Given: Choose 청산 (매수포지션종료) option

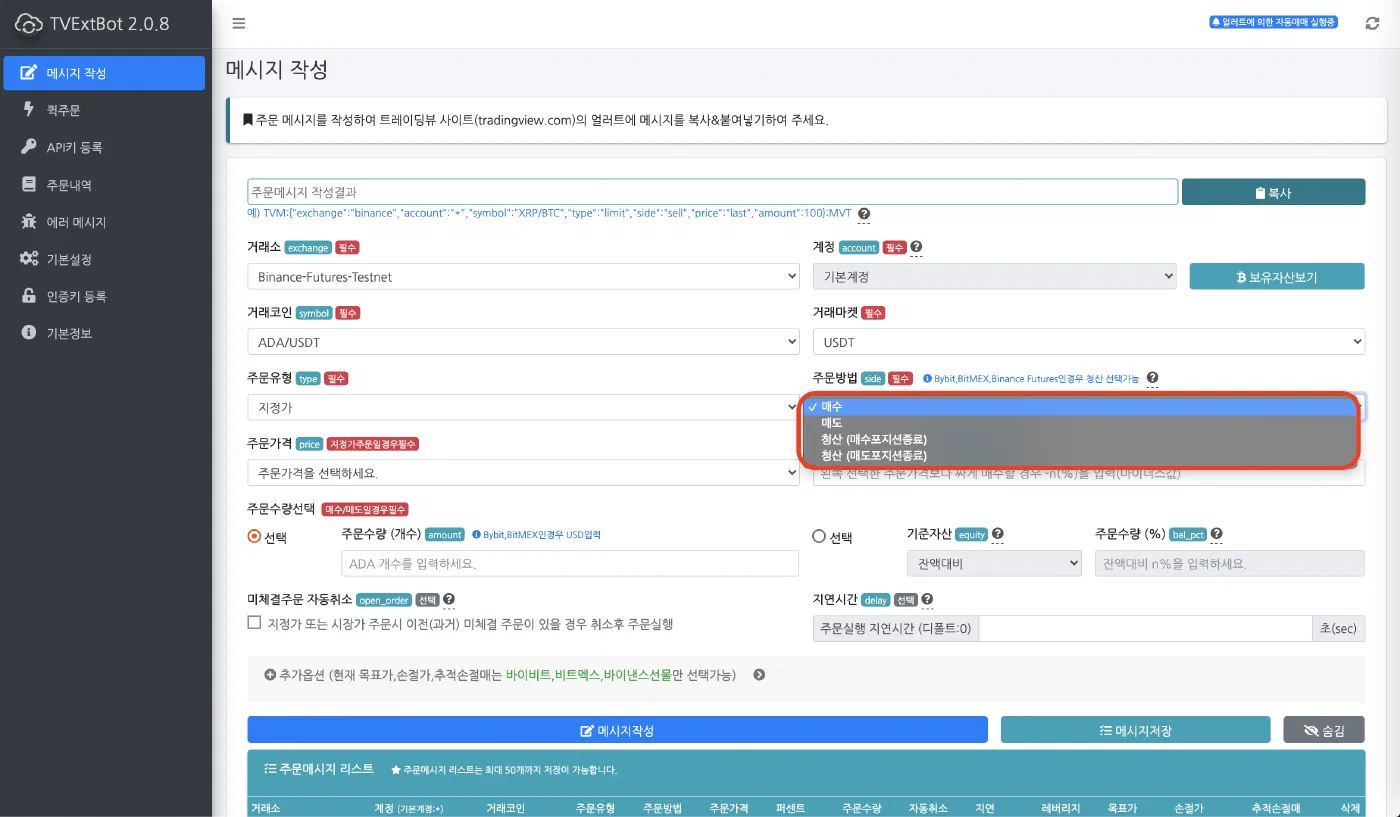Looking at the screenshot, I should [1080, 439].
